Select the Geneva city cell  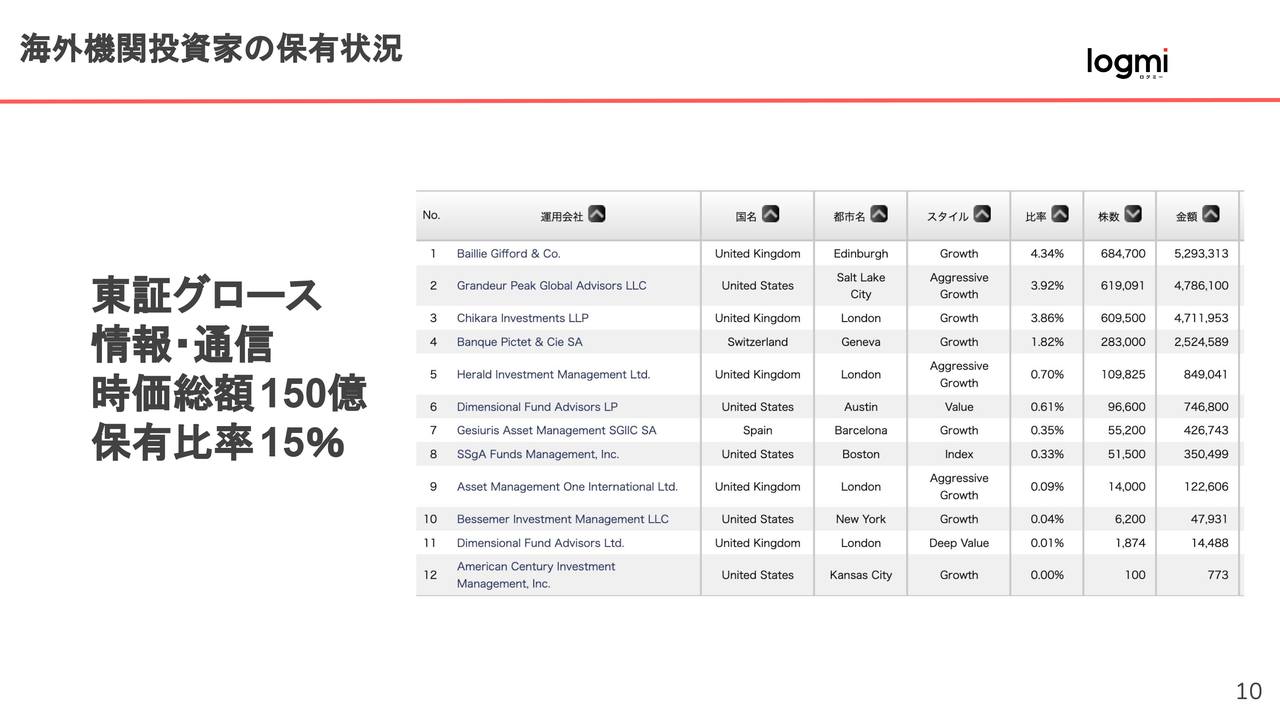pos(861,342)
